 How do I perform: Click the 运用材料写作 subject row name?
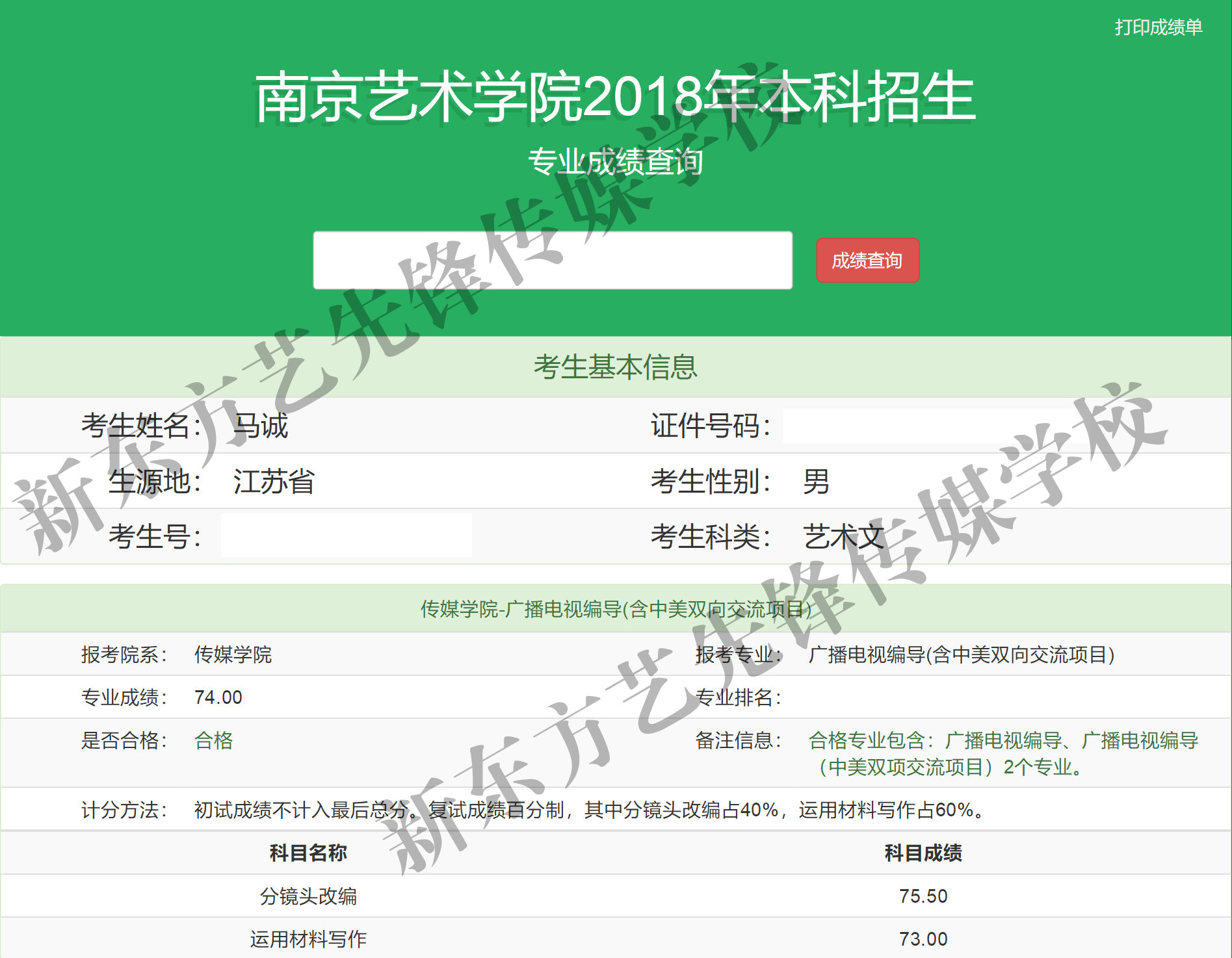click(x=308, y=939)
